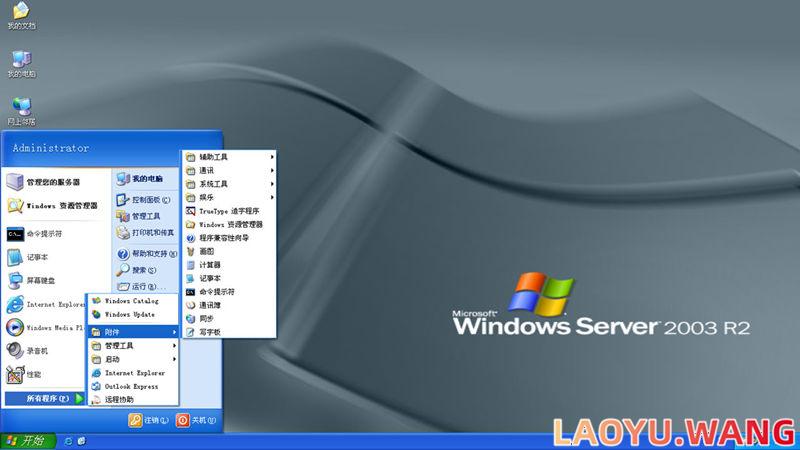The width and height of the screenshot is (800, 450).
Task: Open 性能 performance monitor
Action: (45, 374)
